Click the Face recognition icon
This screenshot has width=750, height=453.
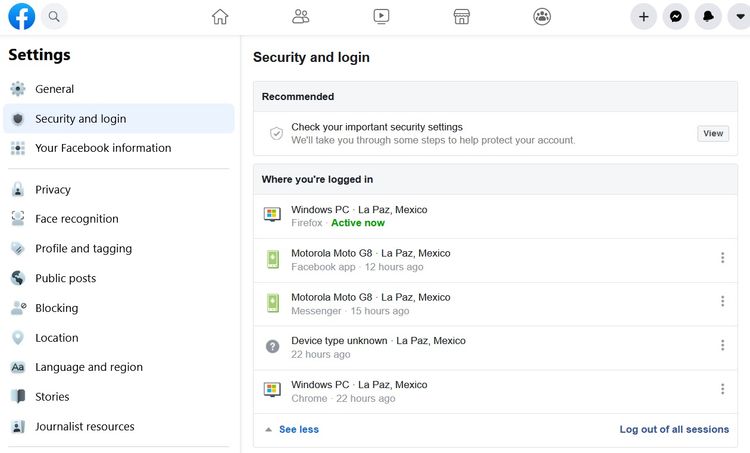(18, 219)
